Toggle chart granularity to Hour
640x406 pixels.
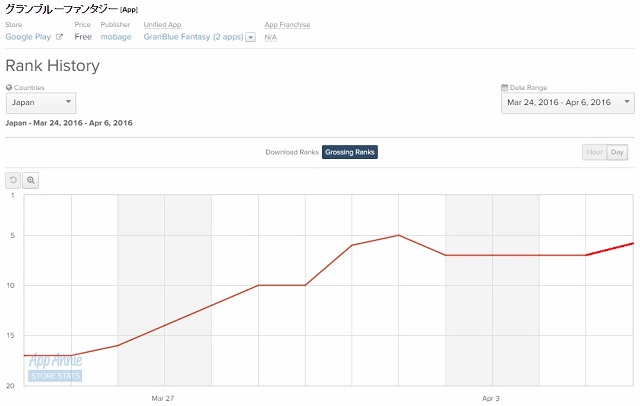tap(594, 152)
